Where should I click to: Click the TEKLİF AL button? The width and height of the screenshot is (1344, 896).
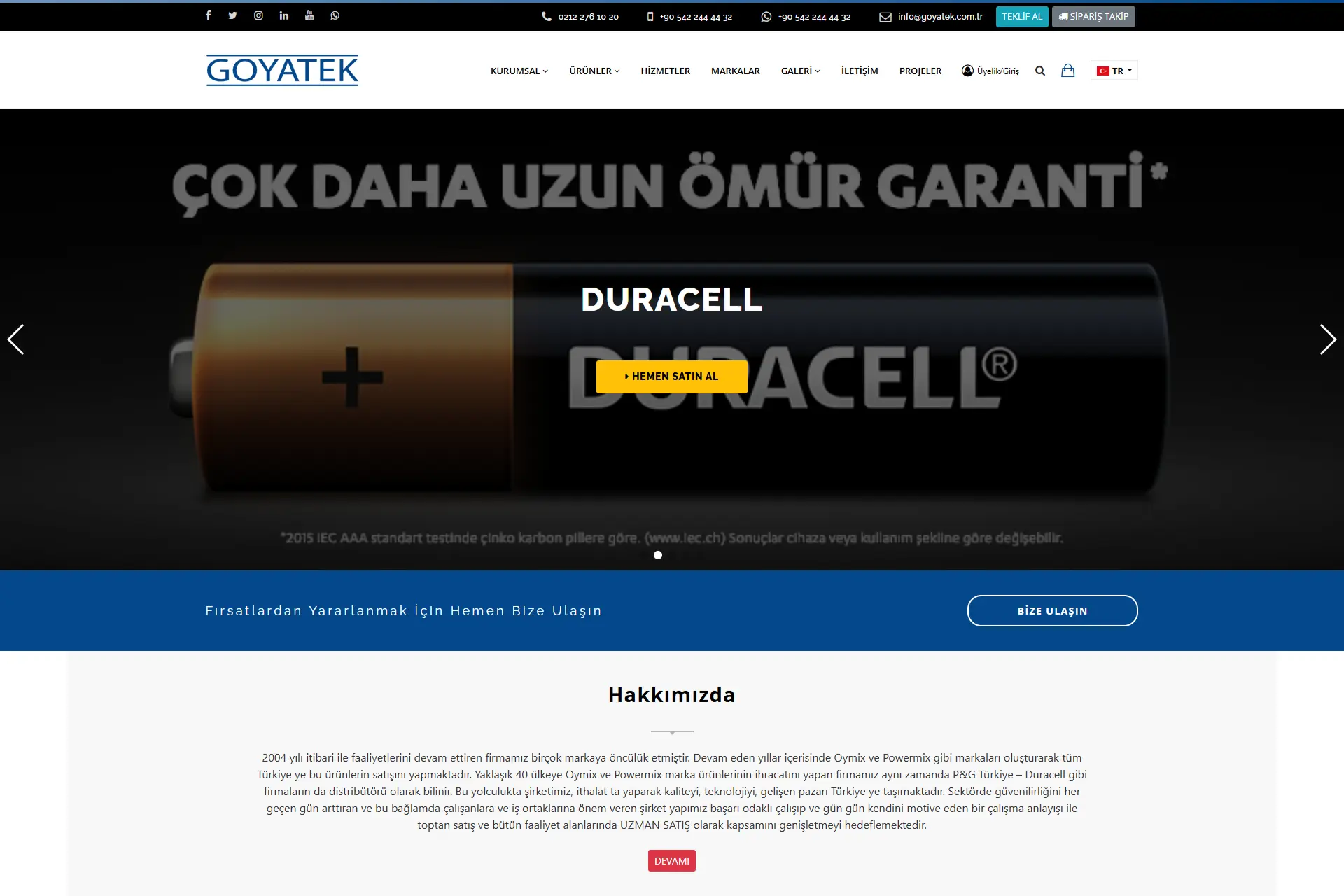point(1022,17)
